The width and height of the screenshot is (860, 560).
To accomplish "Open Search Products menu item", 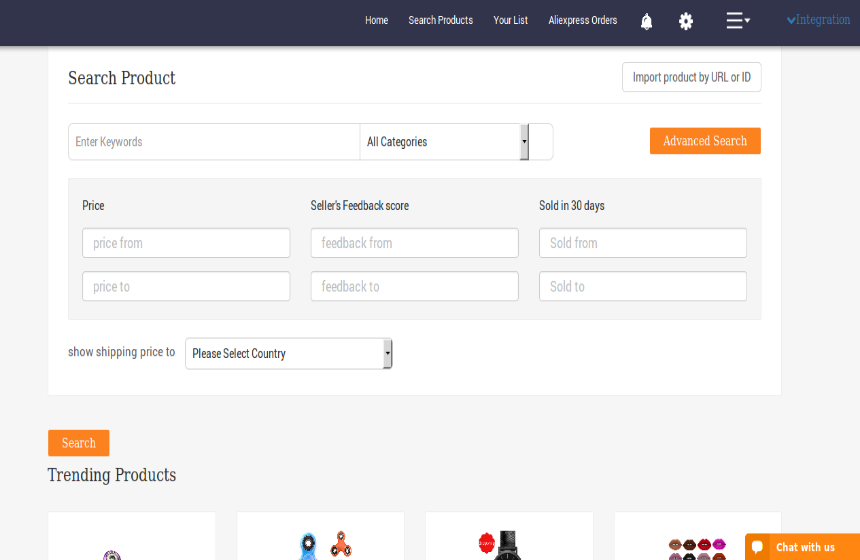I will coord(440,20).
